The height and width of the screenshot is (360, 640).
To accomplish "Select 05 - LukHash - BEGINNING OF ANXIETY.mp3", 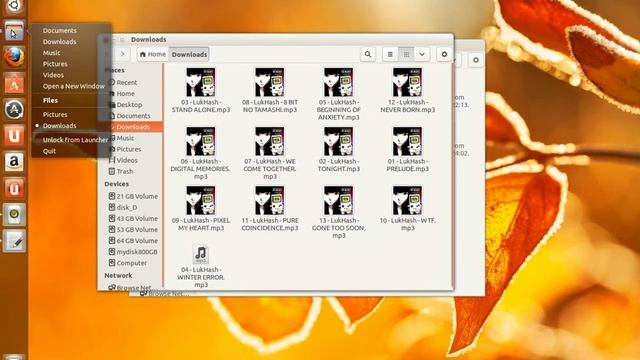I will click(x=338, y=94).
